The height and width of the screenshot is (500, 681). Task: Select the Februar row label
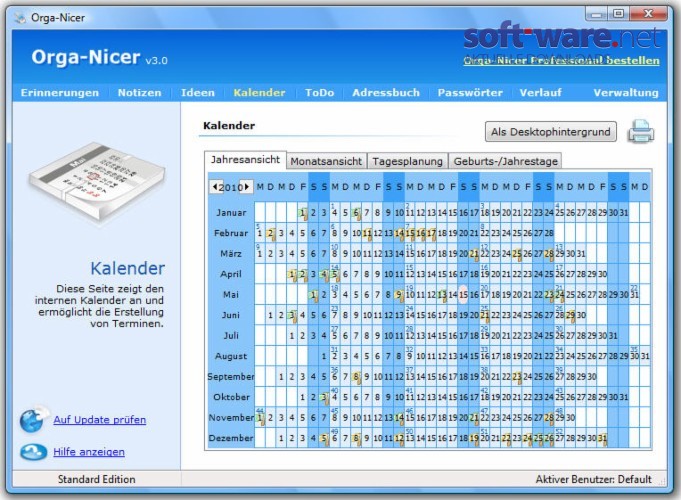click(x=231, y=233)
